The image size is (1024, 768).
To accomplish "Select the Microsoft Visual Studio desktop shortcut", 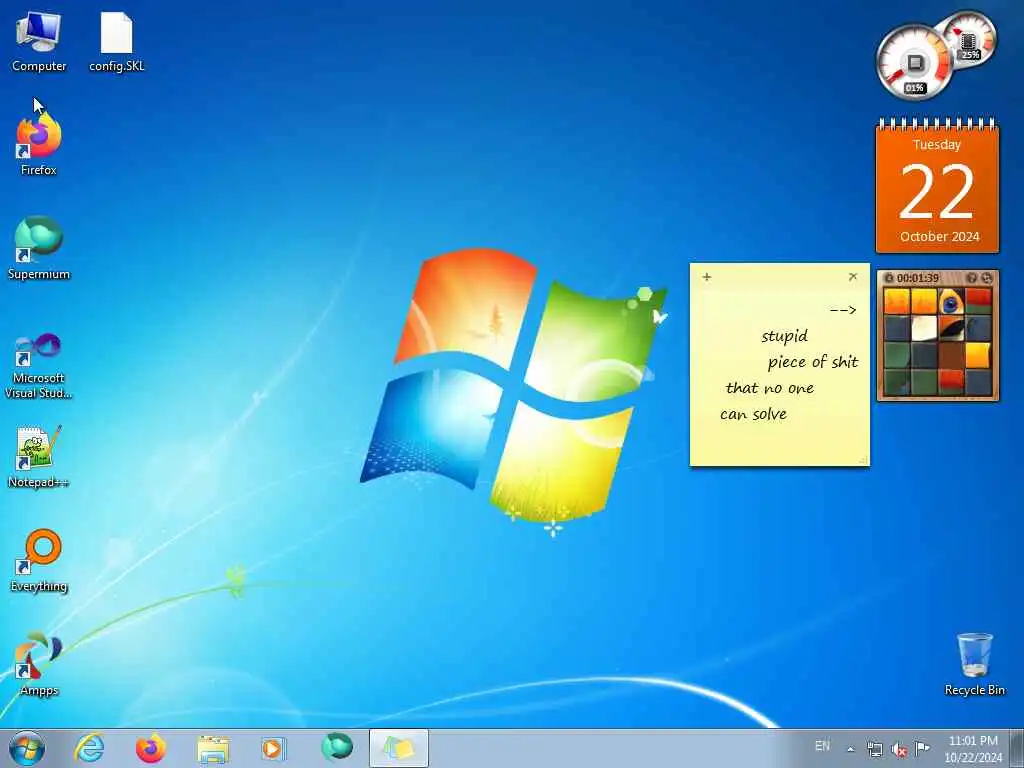I will pos(39,366).
